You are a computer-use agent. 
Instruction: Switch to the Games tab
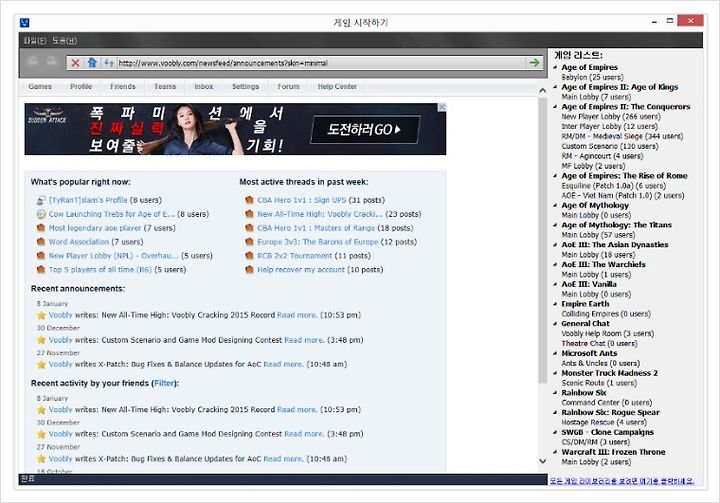click(40, 86)
